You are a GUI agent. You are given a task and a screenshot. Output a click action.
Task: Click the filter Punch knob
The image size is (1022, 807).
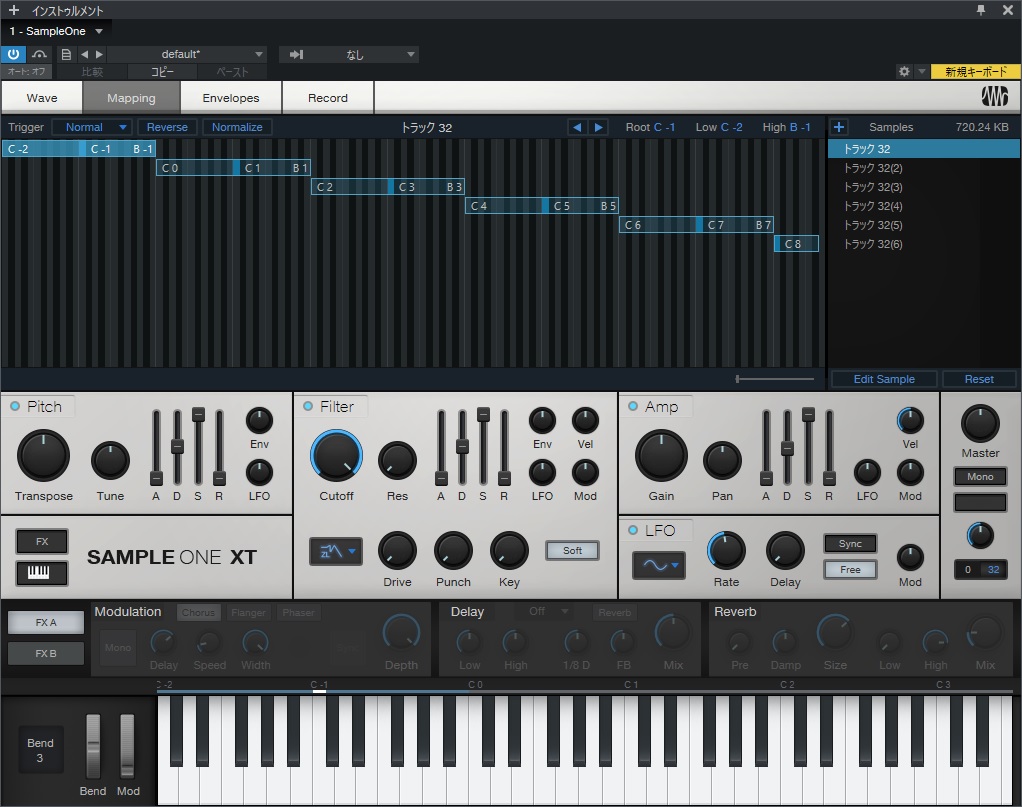tap(453, 550)
